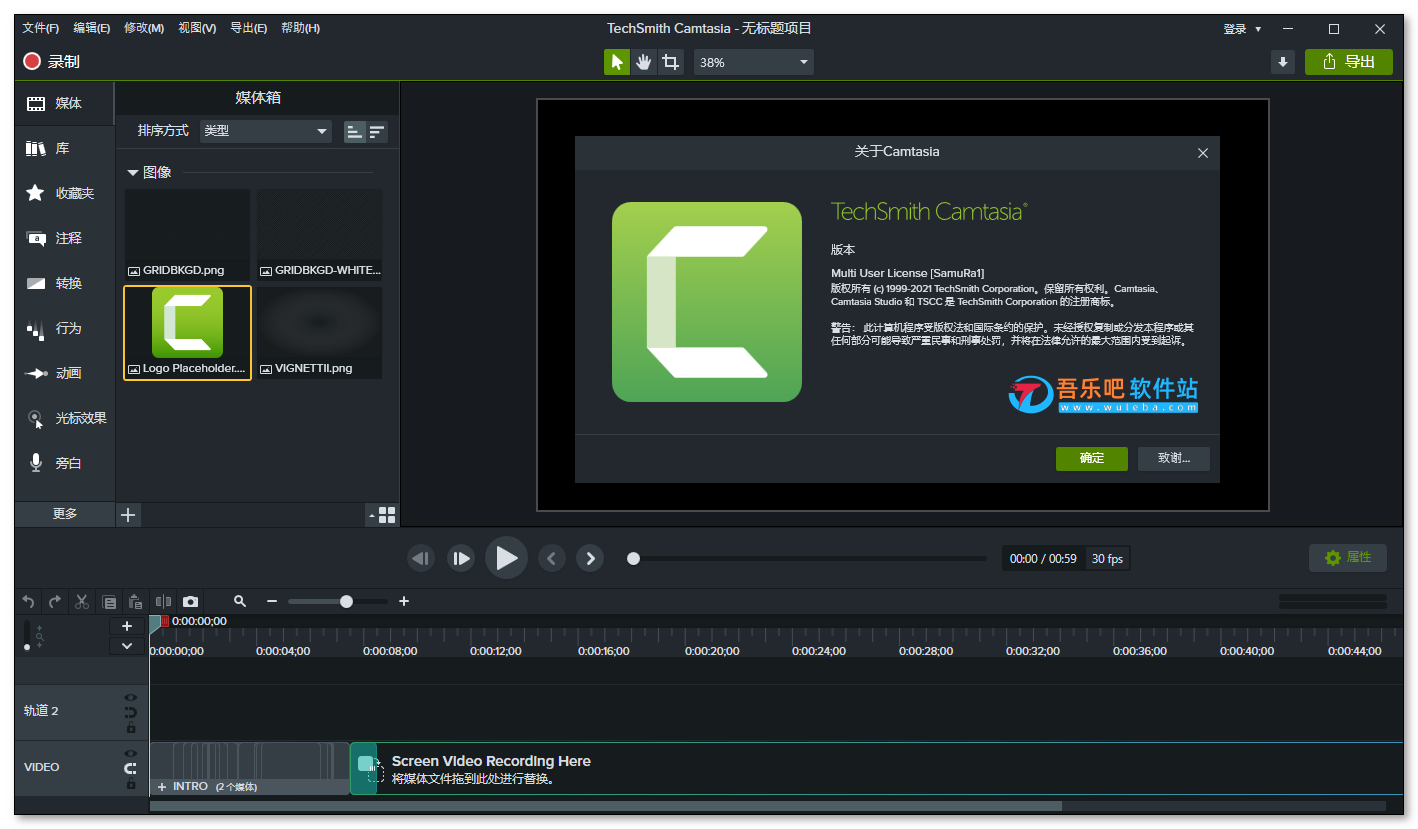Switch to the 媒体 media tab

point(65,103)
